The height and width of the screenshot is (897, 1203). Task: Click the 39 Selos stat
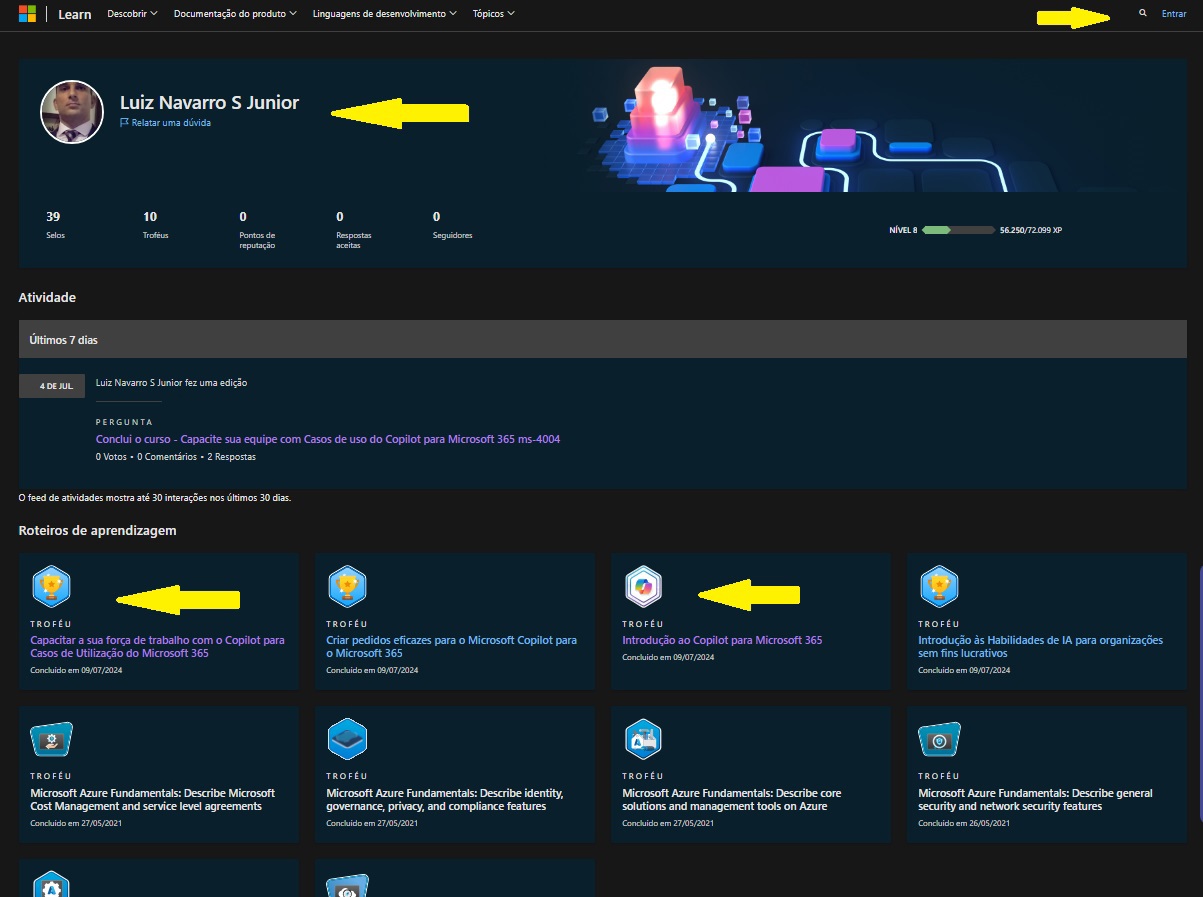pyautogui.click(x=55, y=224)
